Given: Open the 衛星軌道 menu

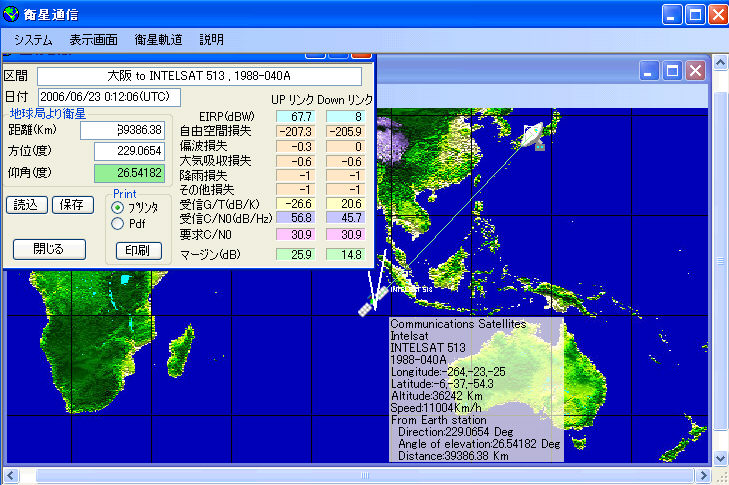Looking at the screenshot, I should (158, 40).
